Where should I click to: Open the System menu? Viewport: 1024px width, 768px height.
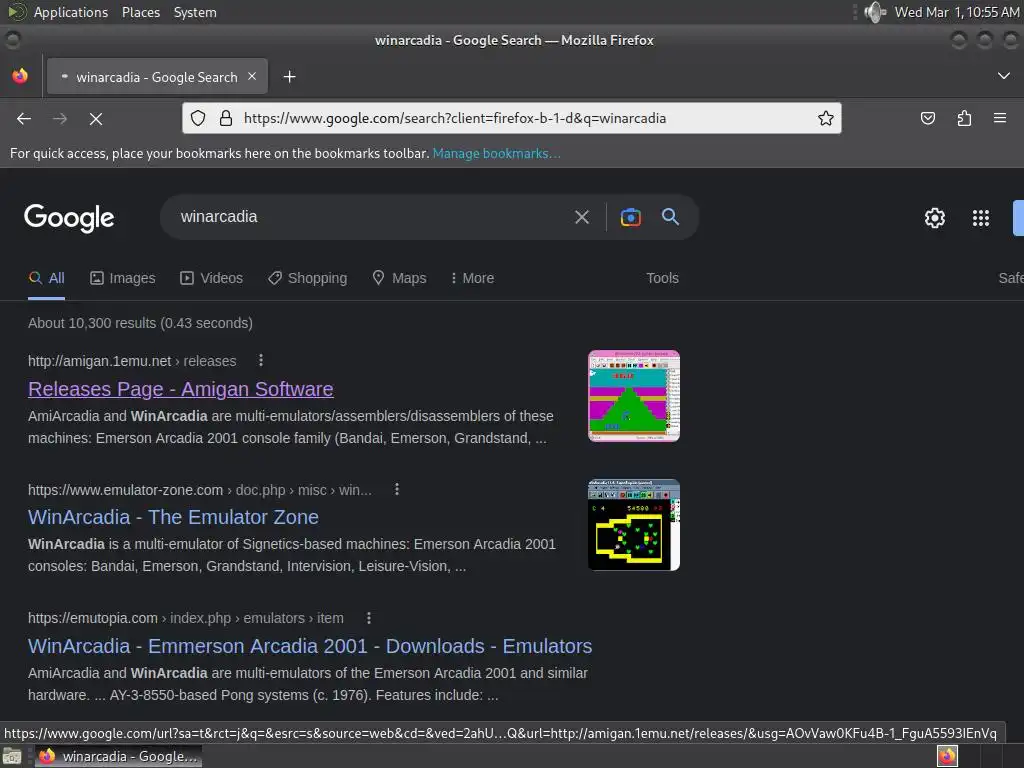(195, 12)
